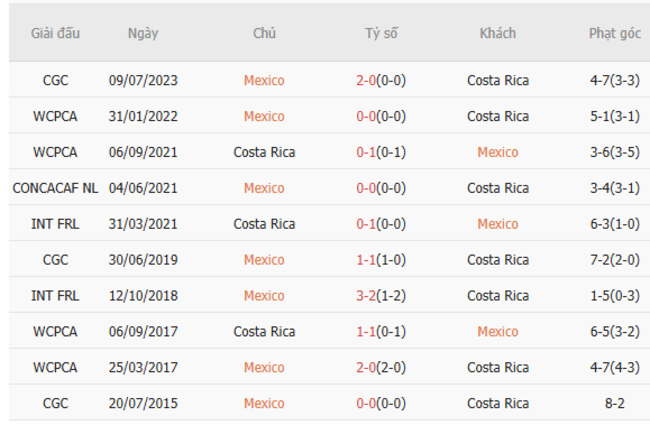Click the 'Ngày' column header

pos(143,34)
